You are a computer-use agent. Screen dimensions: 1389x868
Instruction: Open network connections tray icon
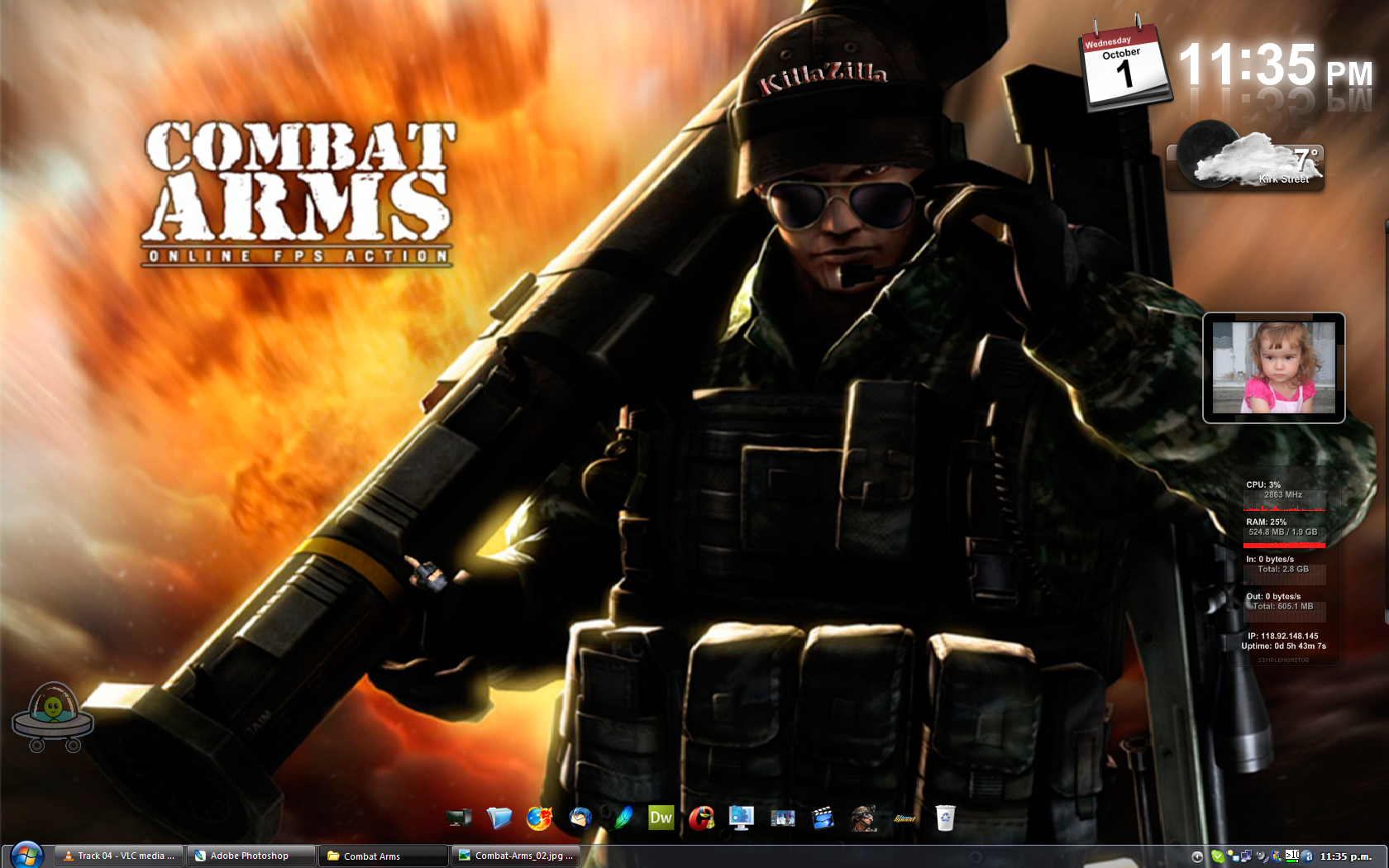point(1246,856)
